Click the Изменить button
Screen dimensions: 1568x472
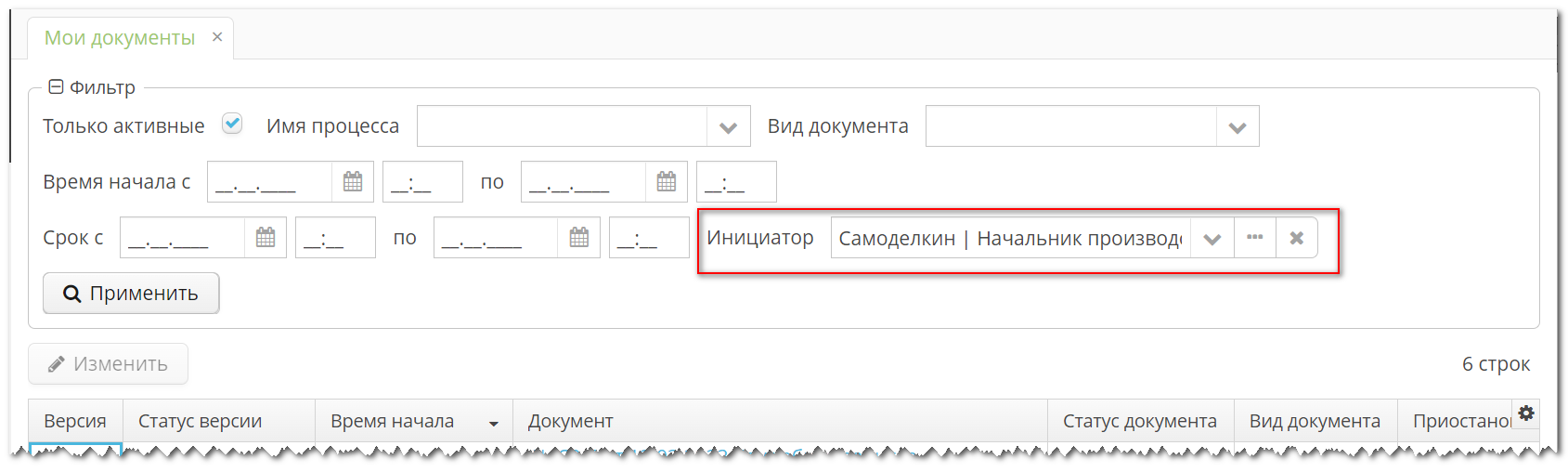tap(109, 364)
